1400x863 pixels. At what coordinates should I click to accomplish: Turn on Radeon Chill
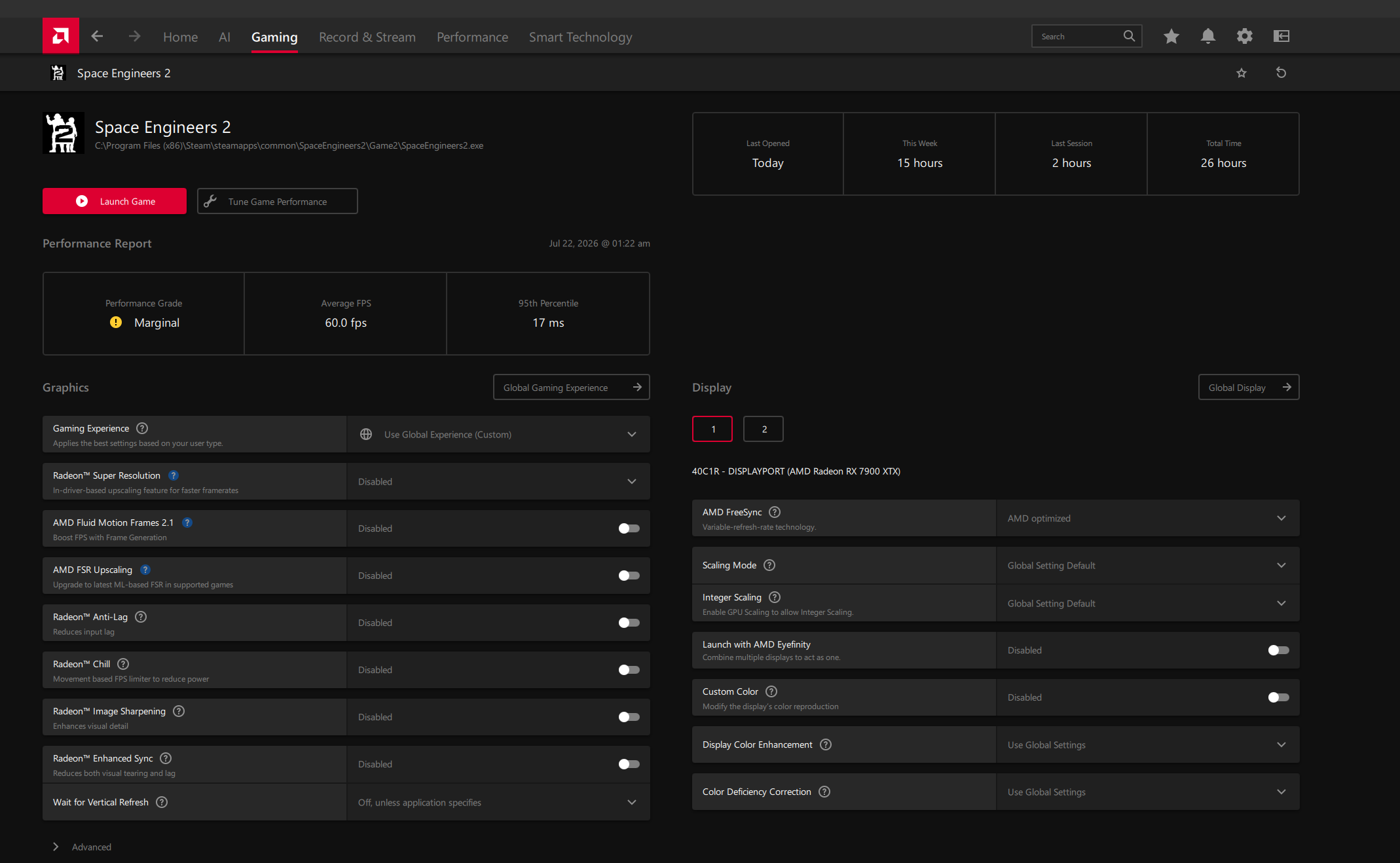point(629,670)
